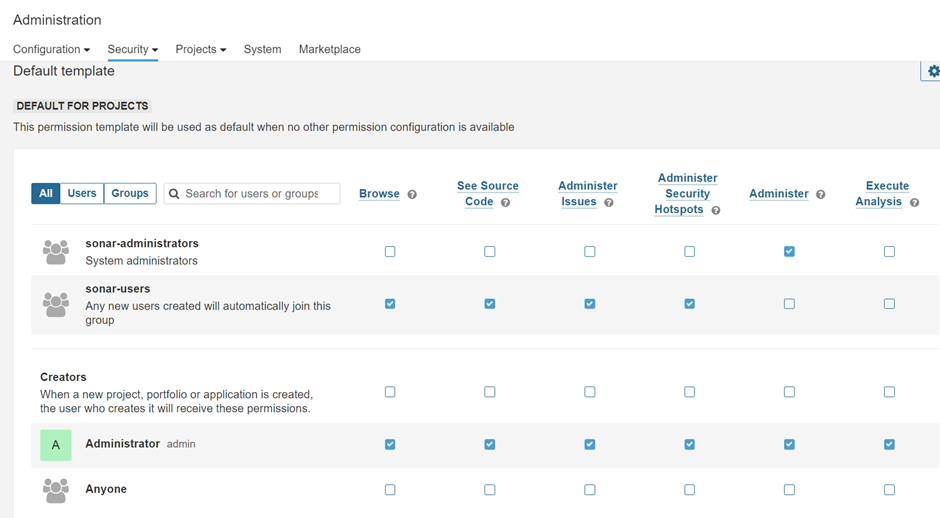Click the help icon beside See Source Code

[506, 203]
